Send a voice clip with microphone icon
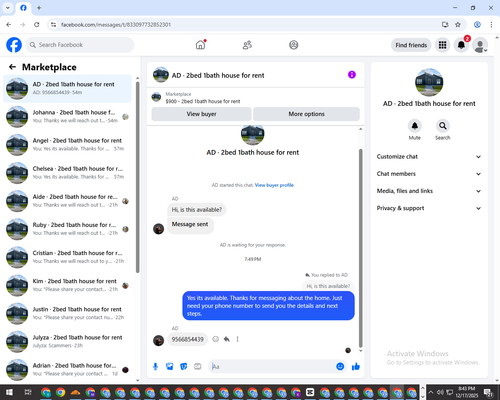This screenshot has width=500, height=400. [155, 367]
